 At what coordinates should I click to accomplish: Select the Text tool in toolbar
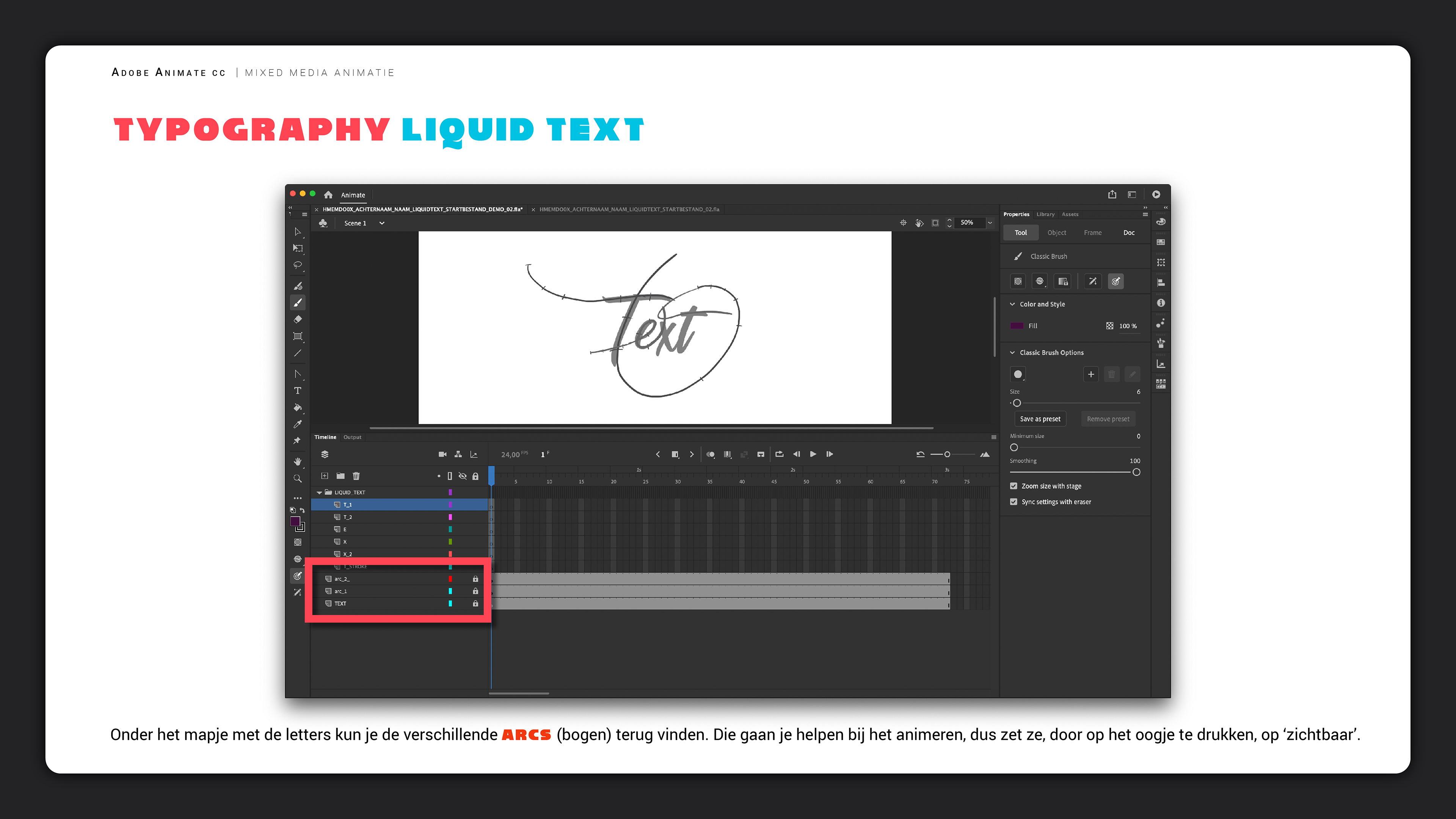(x=297, y=391)
